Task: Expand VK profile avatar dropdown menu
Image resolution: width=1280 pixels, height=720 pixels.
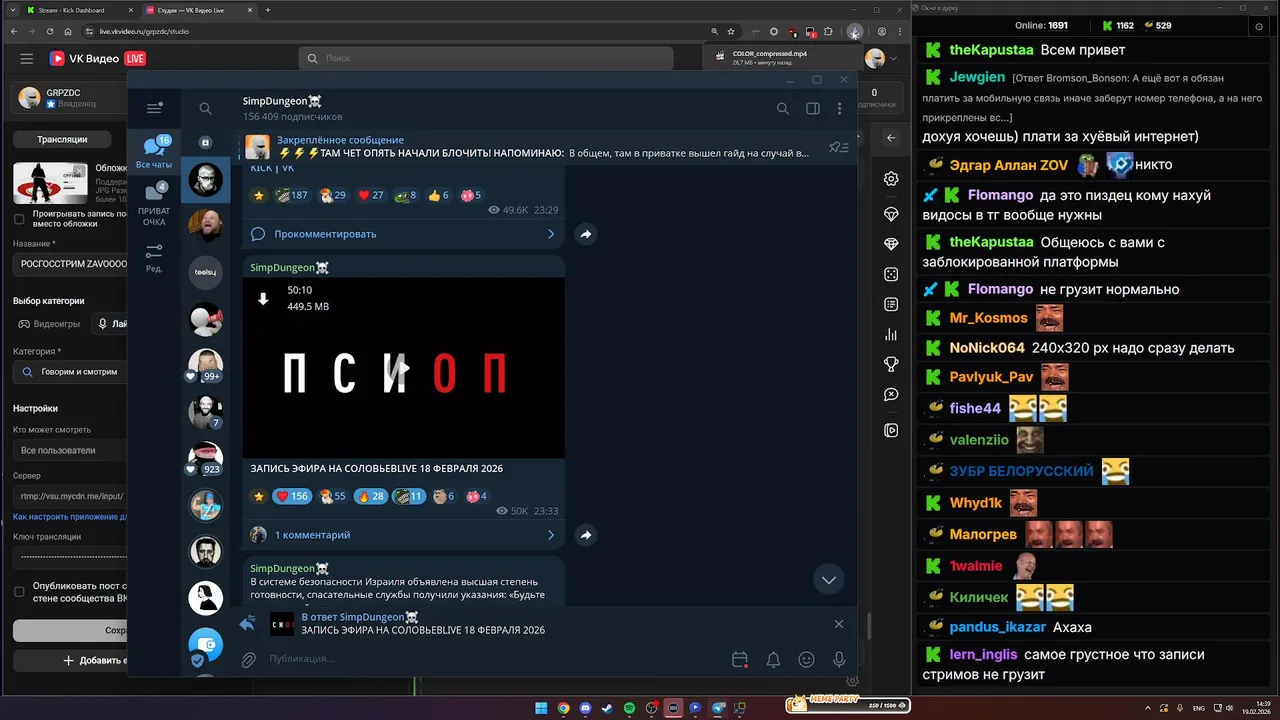Action: click(893, 59)
